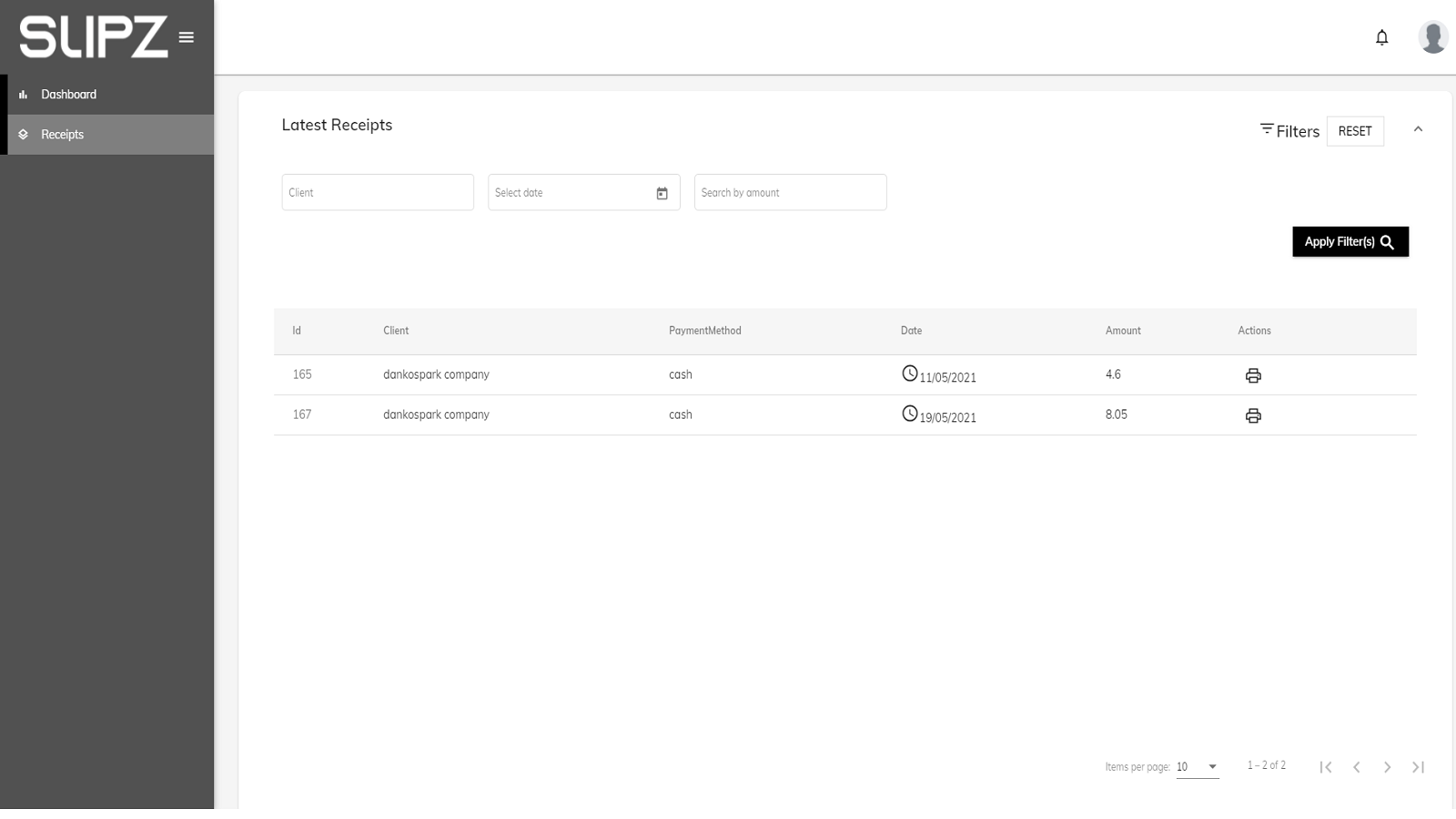The image size is (1456, 819).
Task: Click Apply Filter(s) button
Action: tap(1350, 242)
